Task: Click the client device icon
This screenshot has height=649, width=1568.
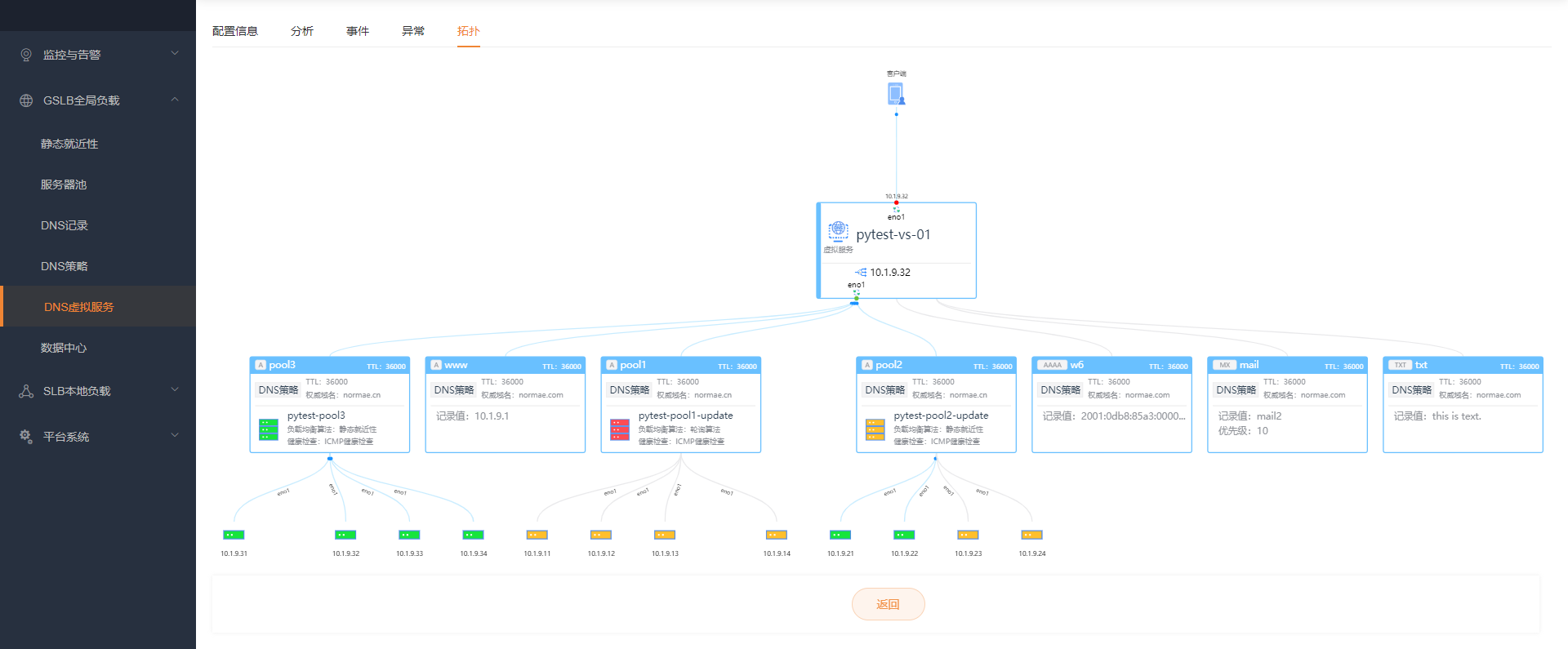Action: (x=896, y=94)
